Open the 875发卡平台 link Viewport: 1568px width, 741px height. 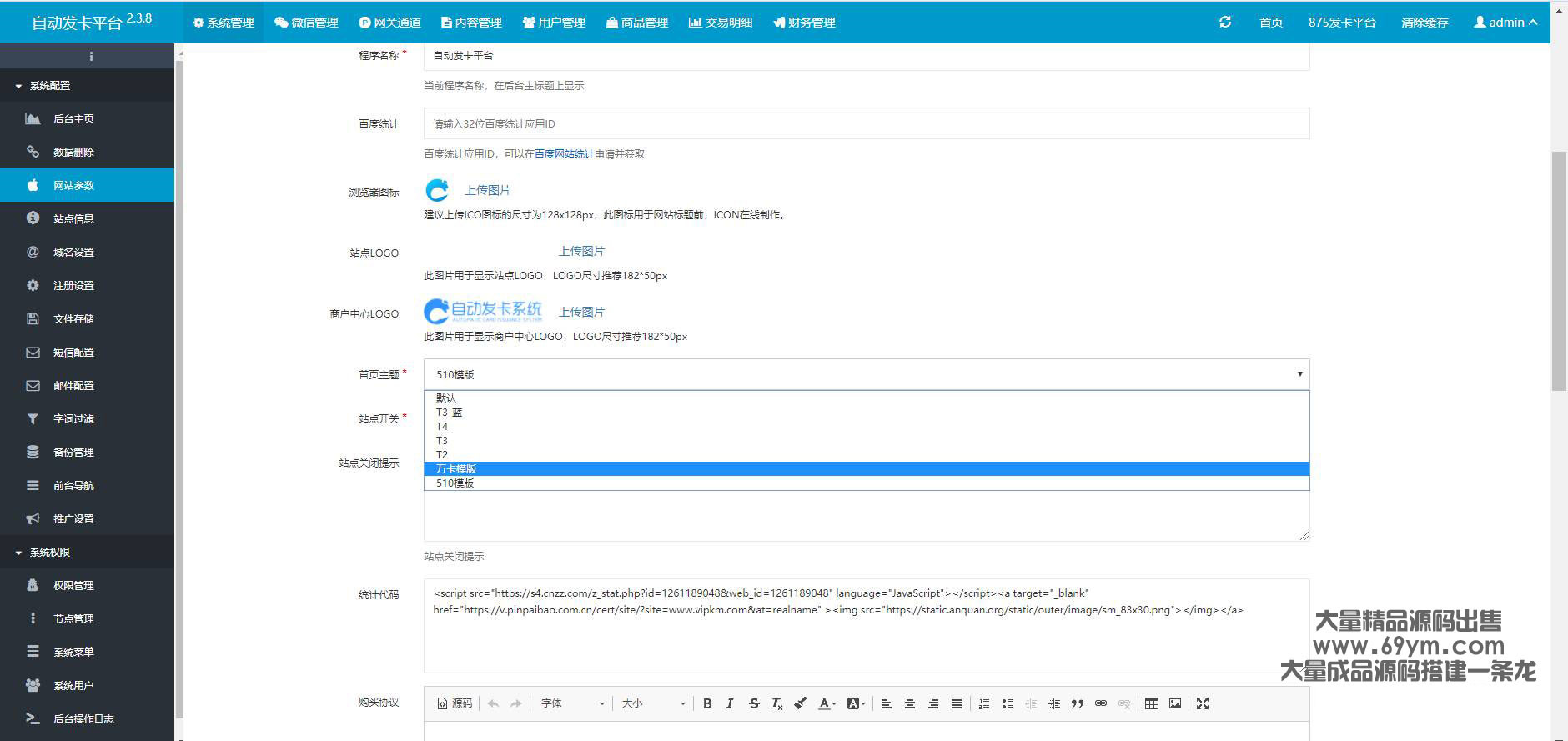(x=1342, y=23)
